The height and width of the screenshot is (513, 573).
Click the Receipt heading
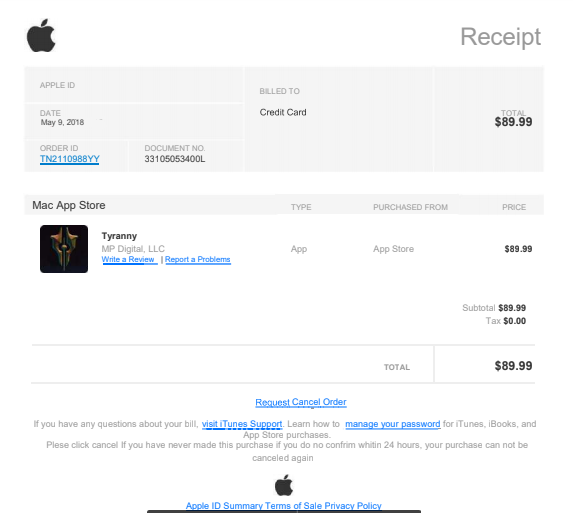click(x=500, y=37)
